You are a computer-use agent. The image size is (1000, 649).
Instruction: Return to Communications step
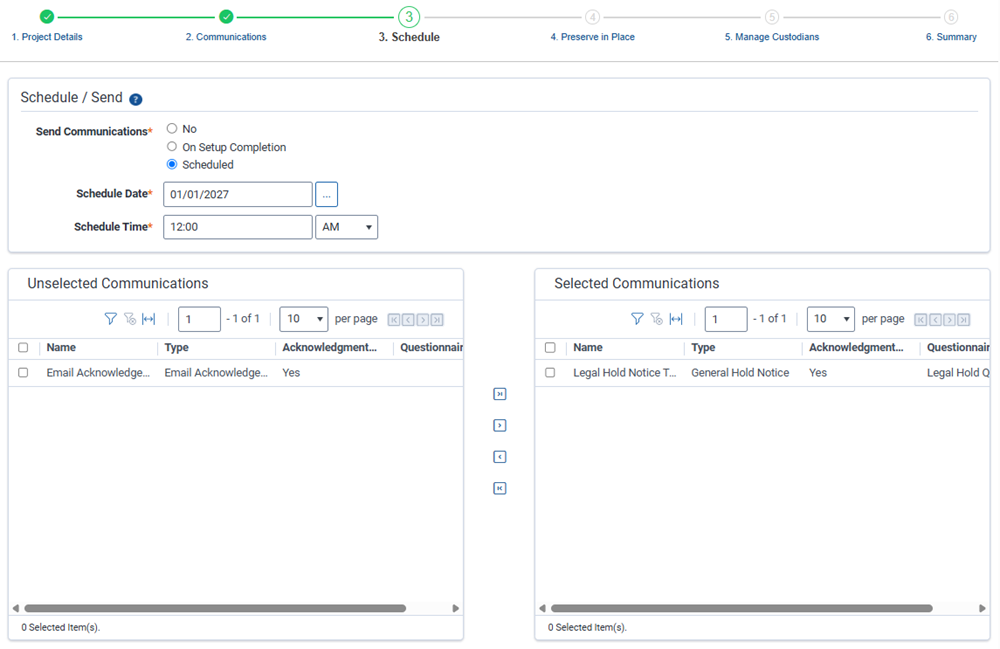point(226,37)
